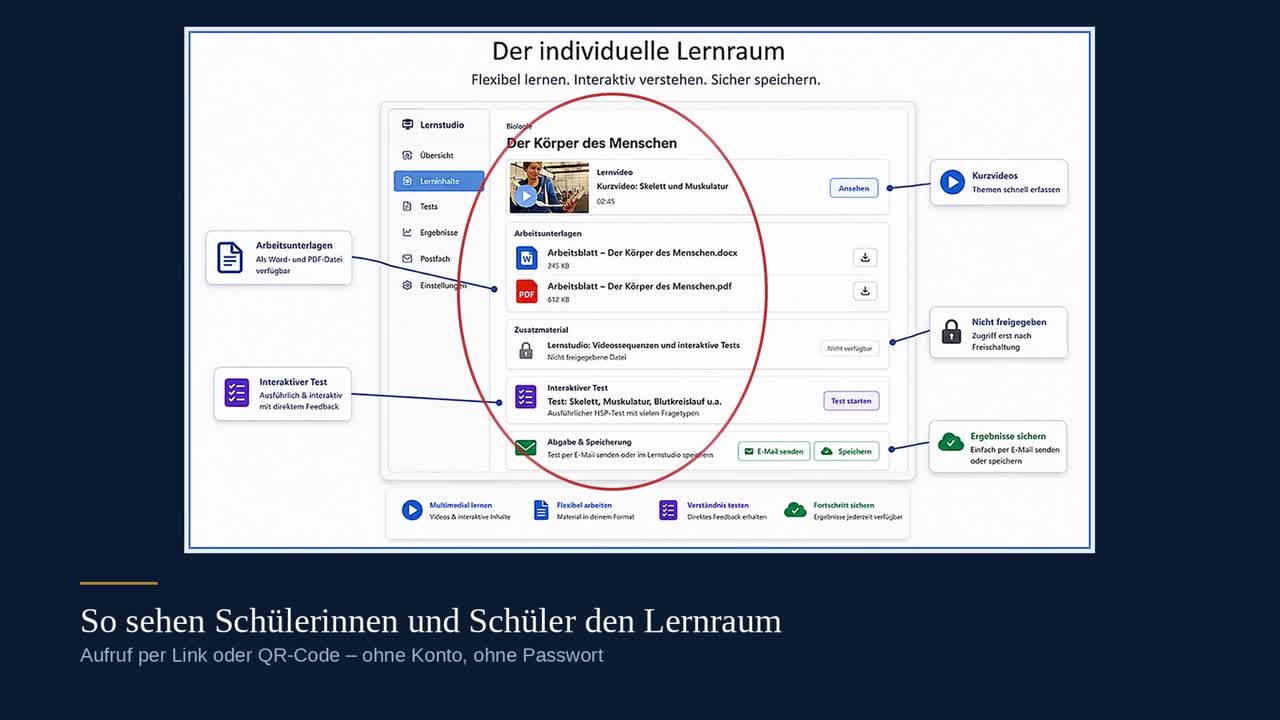Click the checklist icon beside Verständnis testen
This screenshot has width=1280, height=720.
(x=668, y=510)
